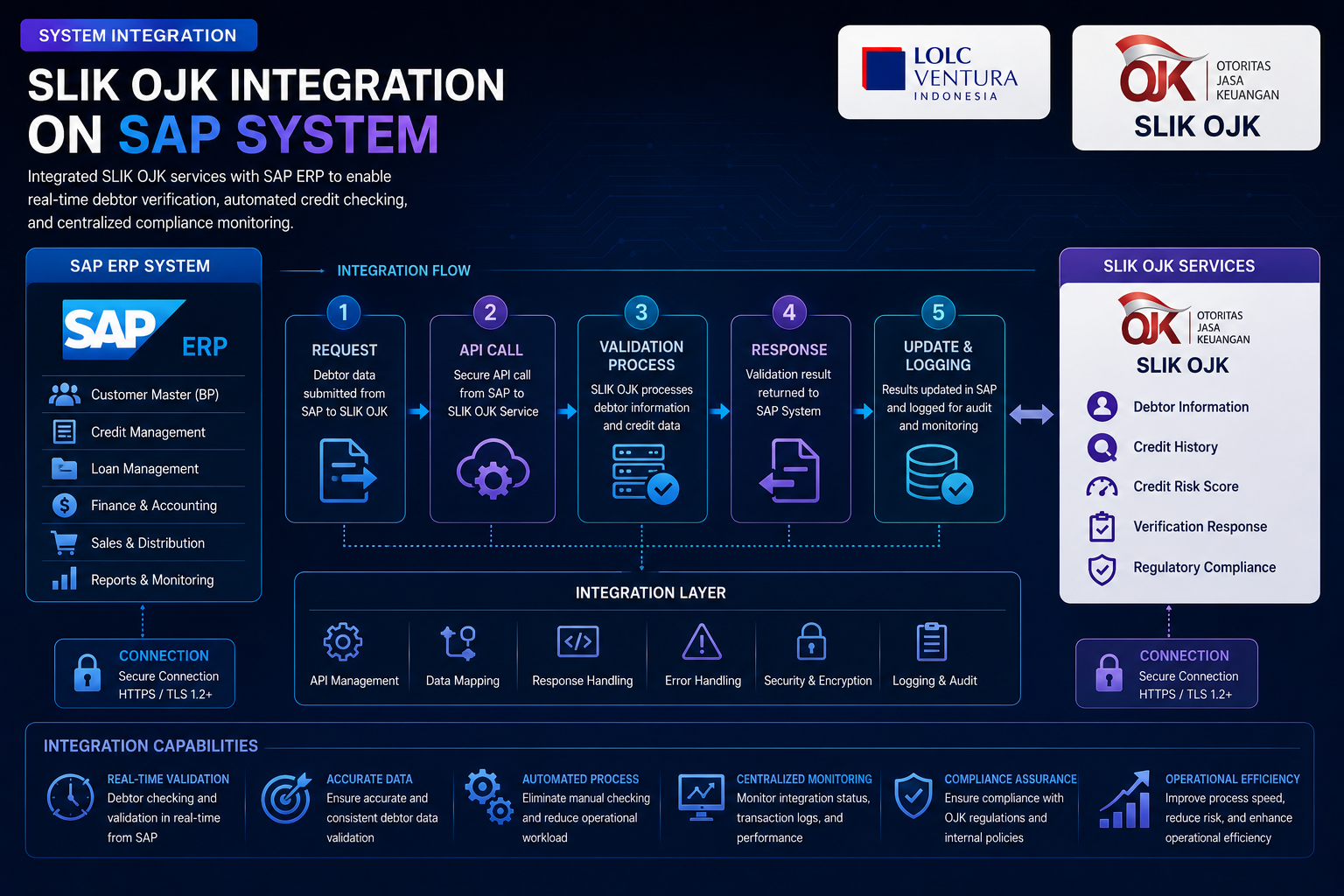Click the Validation Process server check icon
The width and height of the screenshot is (1344, 896).
click(x=645, y=474)
